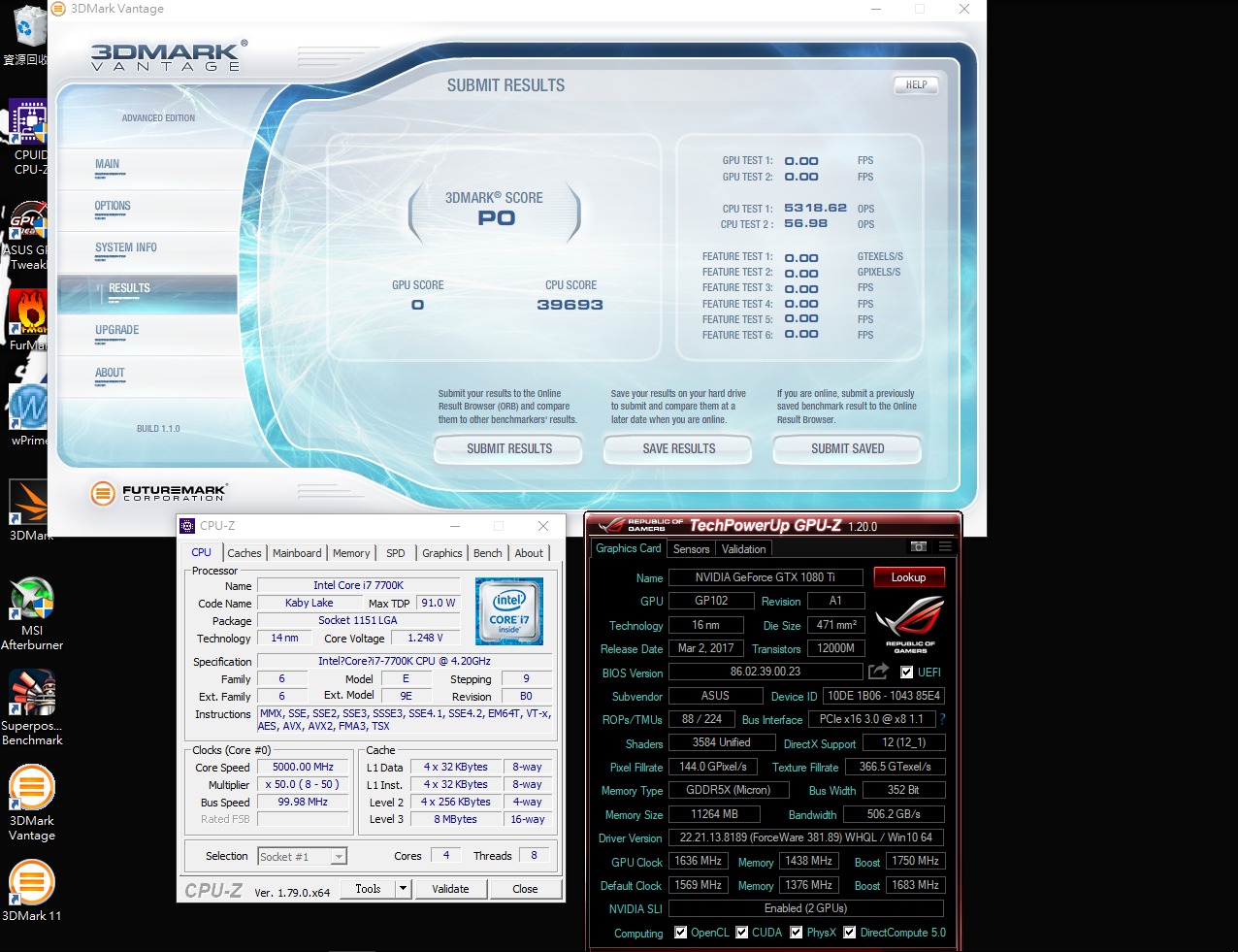This screenshot has width=1238, height=952.
Task: Switch to the About tab in CPU-Z
Action: coord(529,553)
